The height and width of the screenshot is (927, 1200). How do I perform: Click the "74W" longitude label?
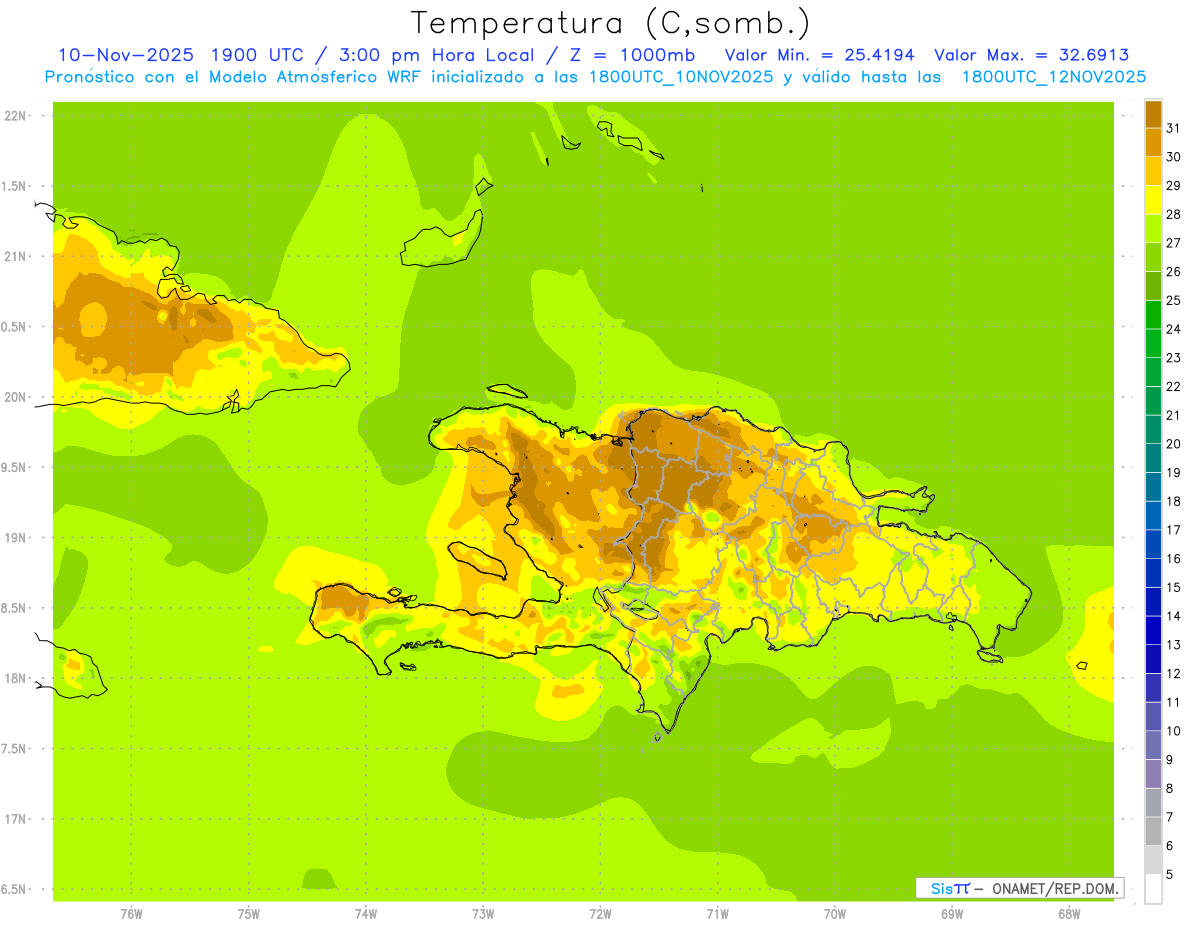366,914
